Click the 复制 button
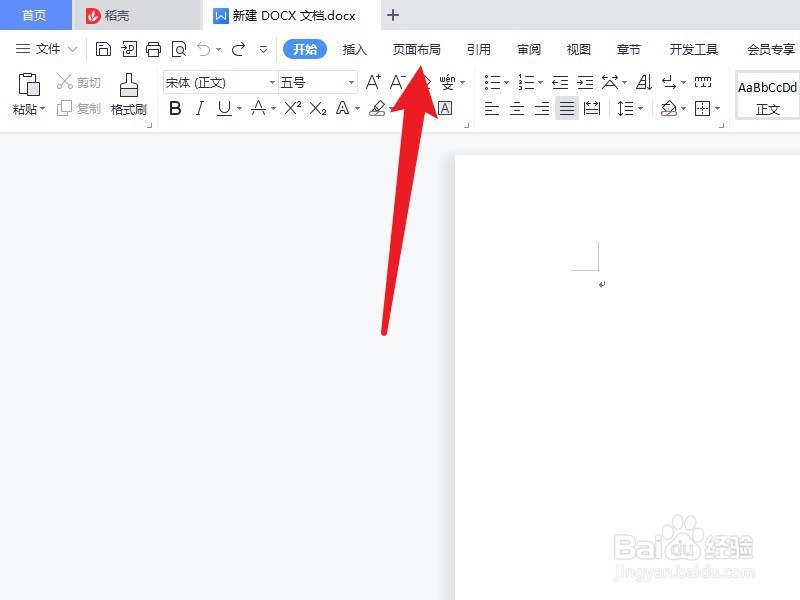This screenshot has height=600, width=800. coord(79,108)
